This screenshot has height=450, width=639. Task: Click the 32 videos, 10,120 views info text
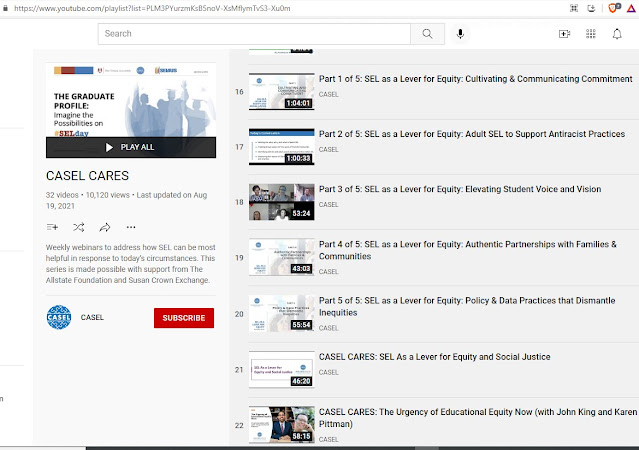tap(126, 201)
